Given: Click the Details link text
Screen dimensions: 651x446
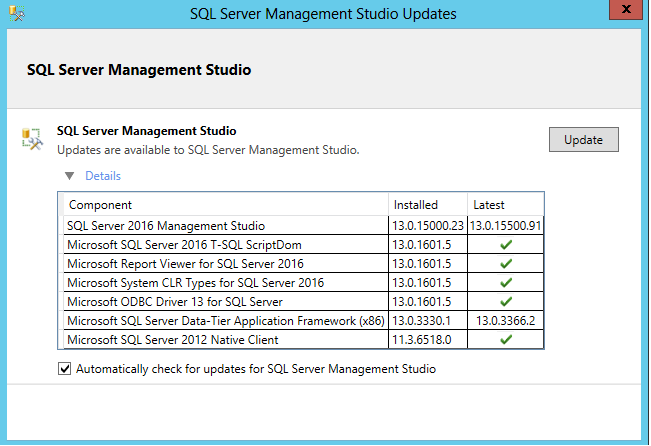Looking at the screenshot, I should [102, 176].
